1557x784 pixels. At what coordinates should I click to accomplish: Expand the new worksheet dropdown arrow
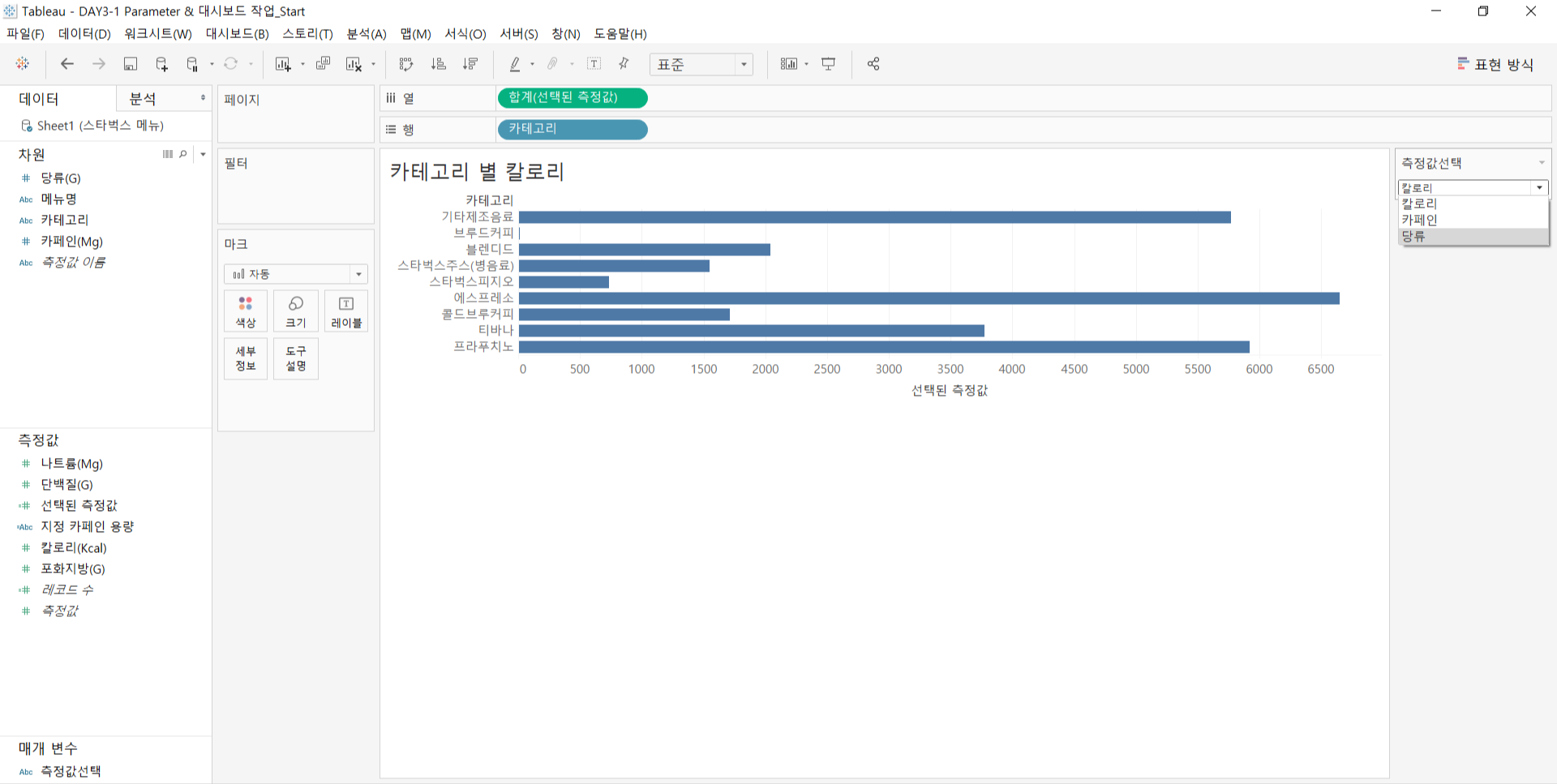tap(302, 64)
